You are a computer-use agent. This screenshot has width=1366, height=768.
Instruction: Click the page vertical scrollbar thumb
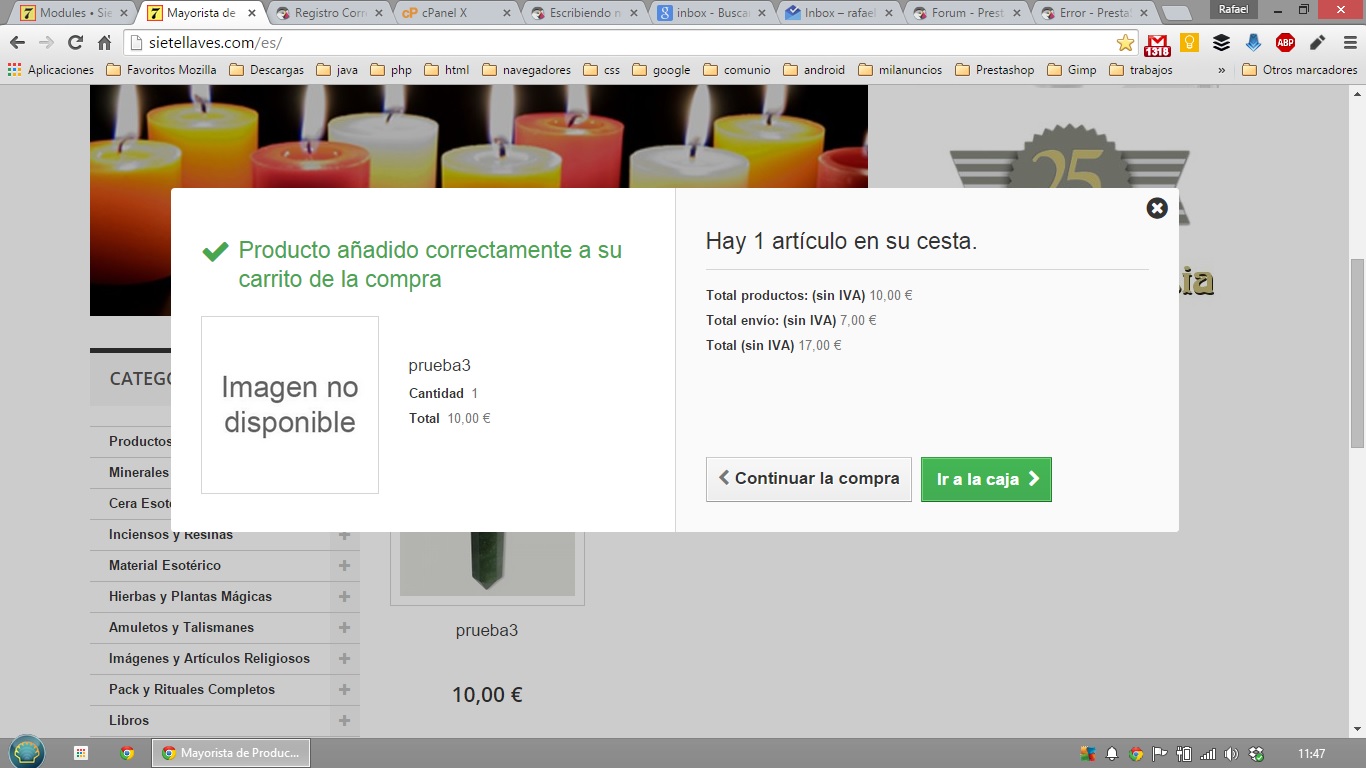1357,352
